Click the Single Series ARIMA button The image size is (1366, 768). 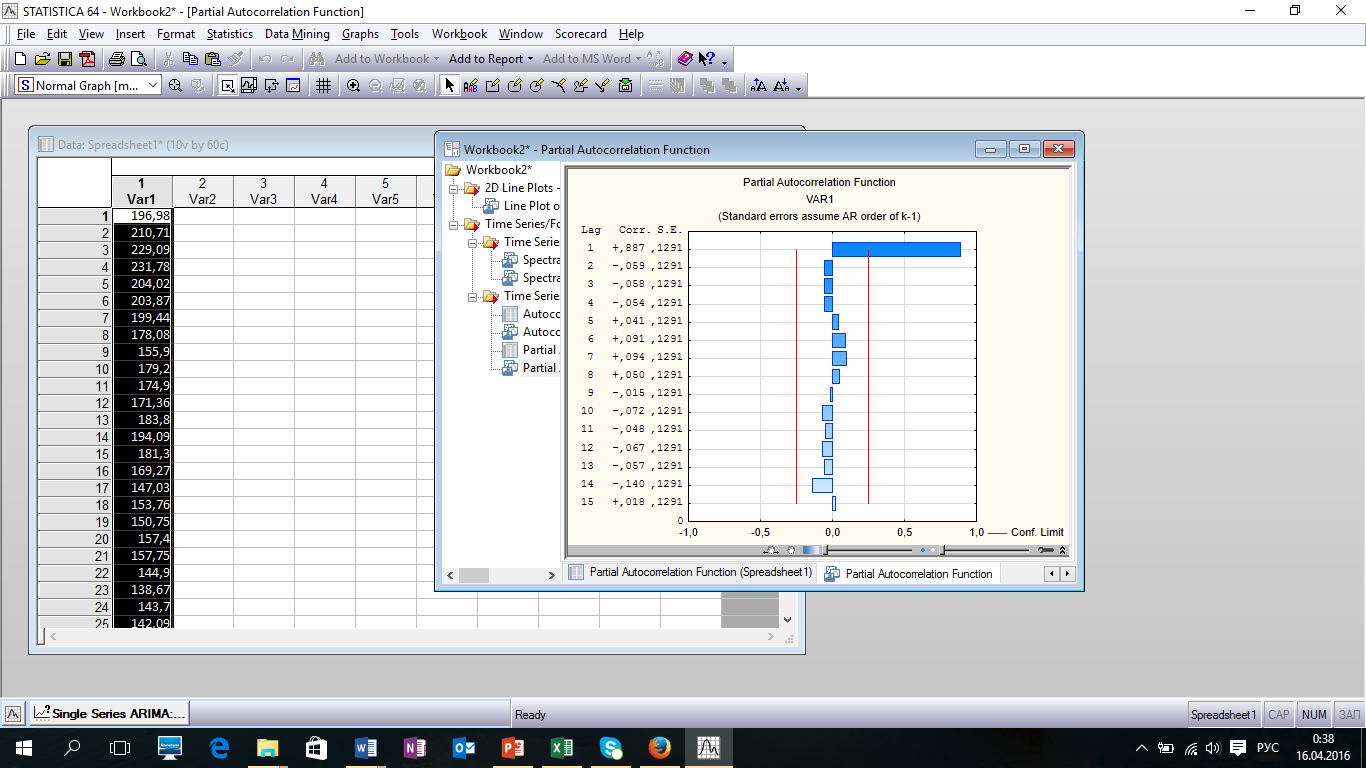[108, 714]
